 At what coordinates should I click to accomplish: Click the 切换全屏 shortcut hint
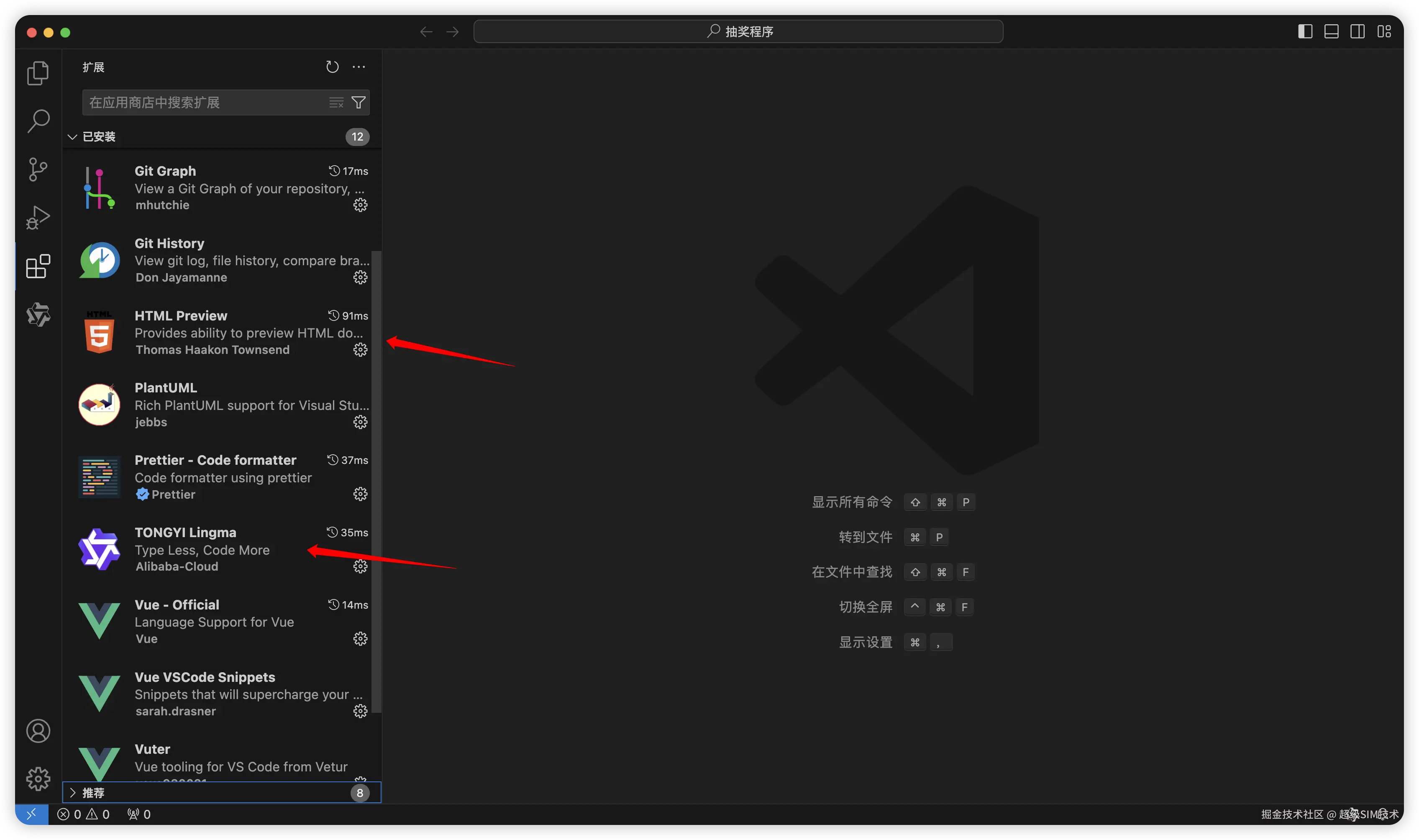coord(906,607)
